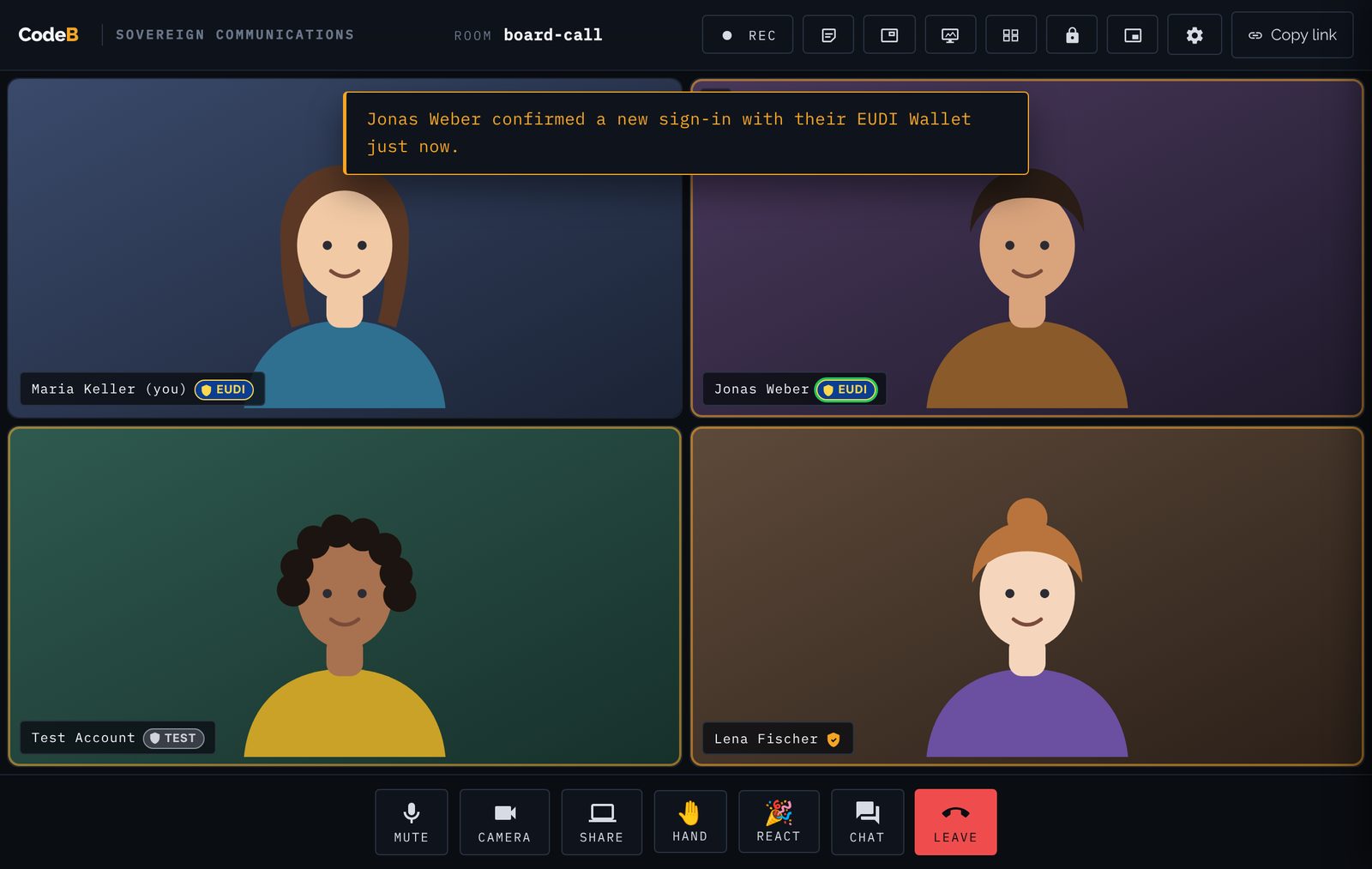Viewport: 1372px width, 869px height.
Task: Click Jonas Weber's EUDI badge
Action: [845, 389]
